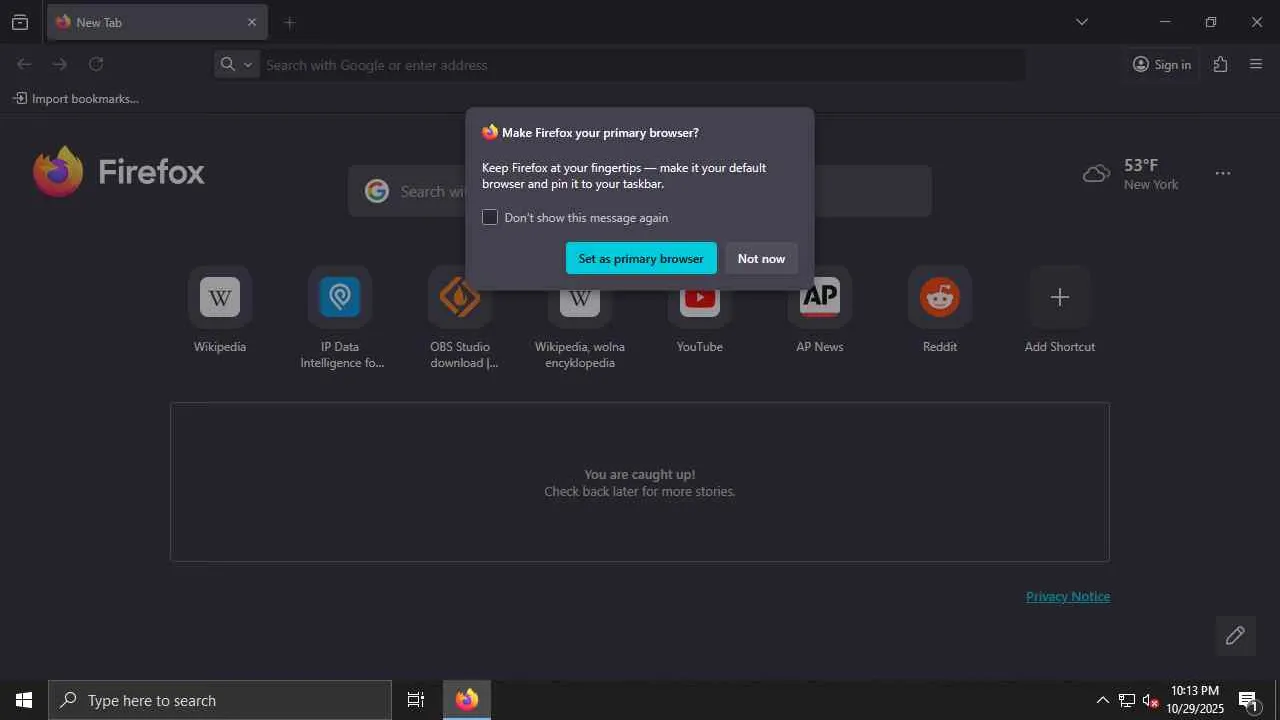Reload the current page

(x=96, y=64)
